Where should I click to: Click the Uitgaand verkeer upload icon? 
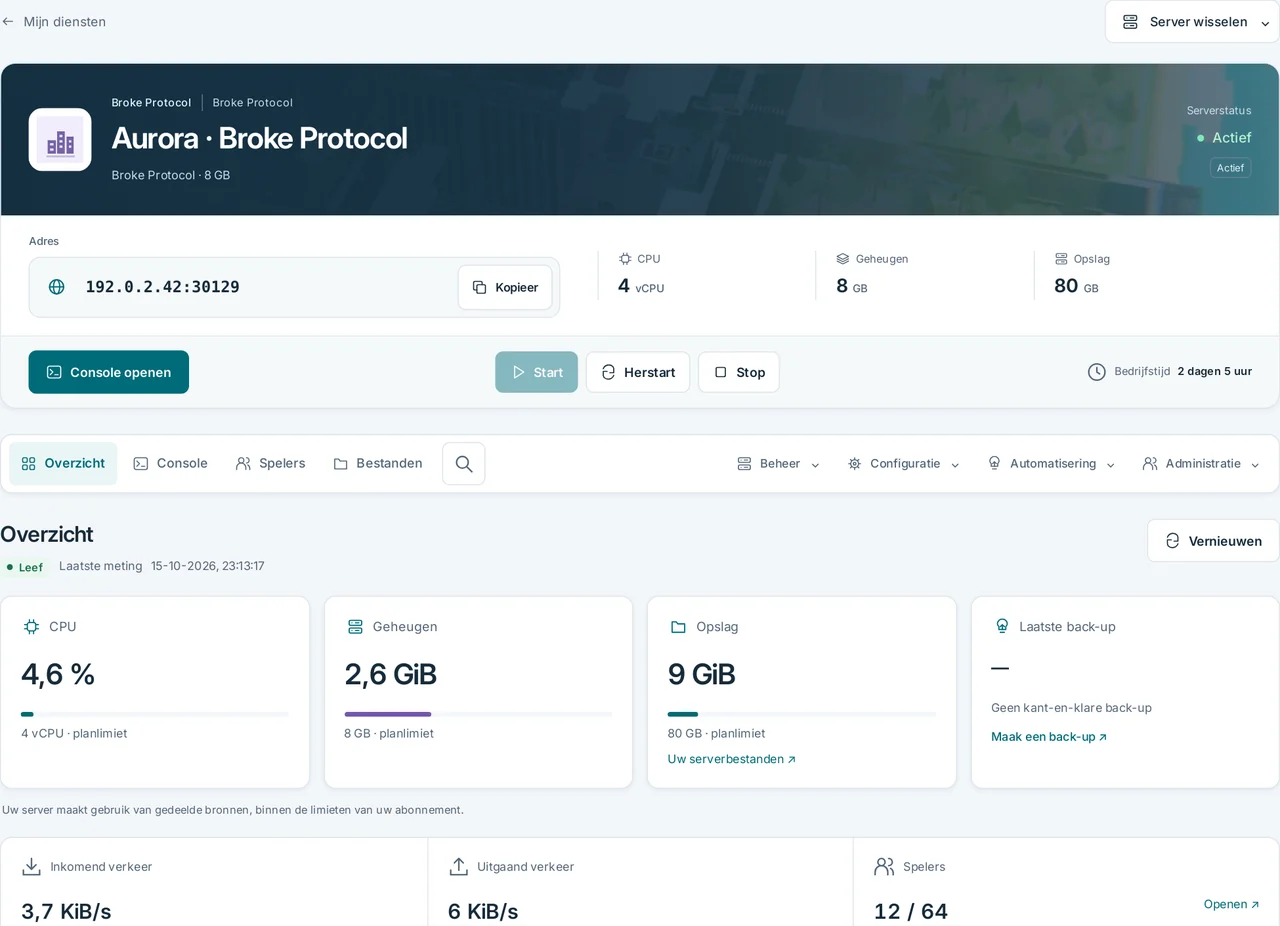(x=459, y=867)
